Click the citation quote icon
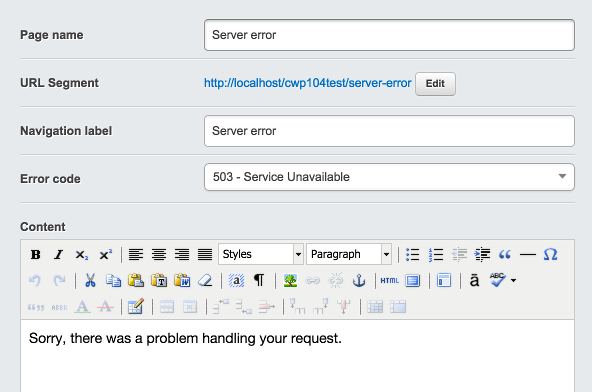The height and width of the screenshot is (392, 592). coord(36,307)
